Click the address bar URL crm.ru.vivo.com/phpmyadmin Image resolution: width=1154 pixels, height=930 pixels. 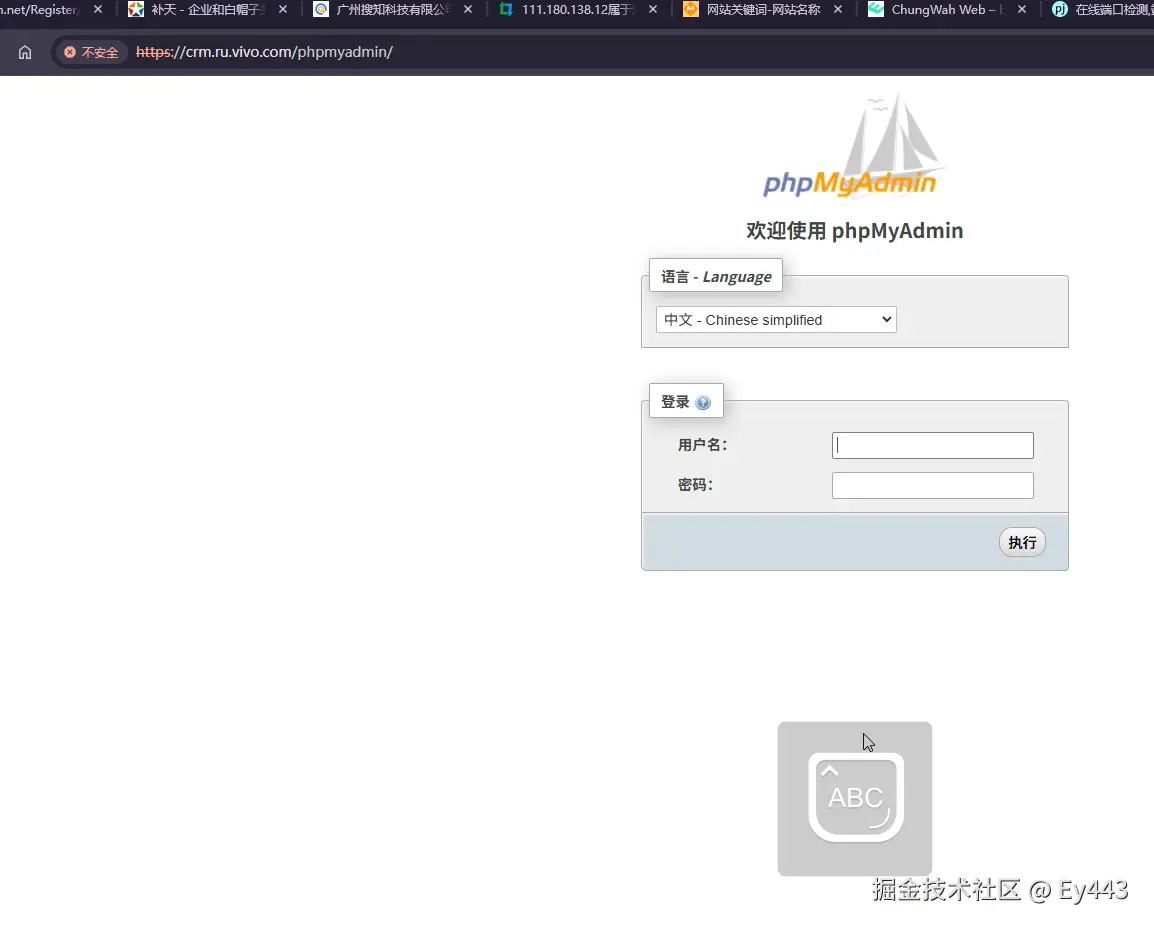(x=264, y=52)
